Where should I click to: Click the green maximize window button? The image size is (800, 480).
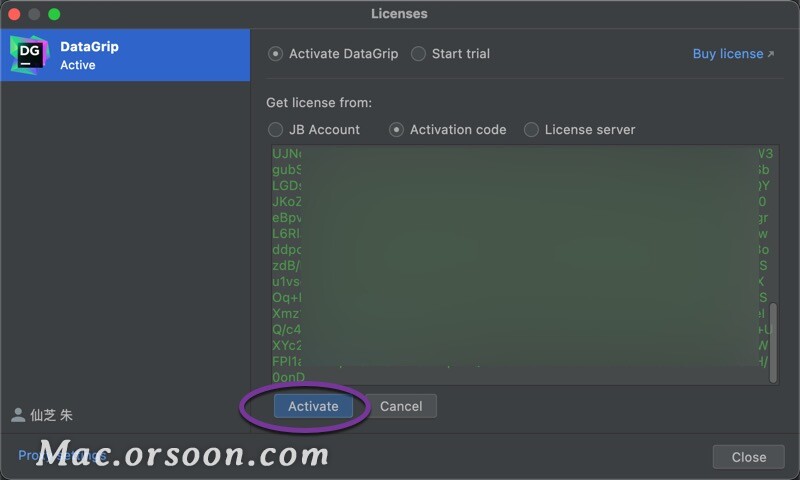coord(54,14)
